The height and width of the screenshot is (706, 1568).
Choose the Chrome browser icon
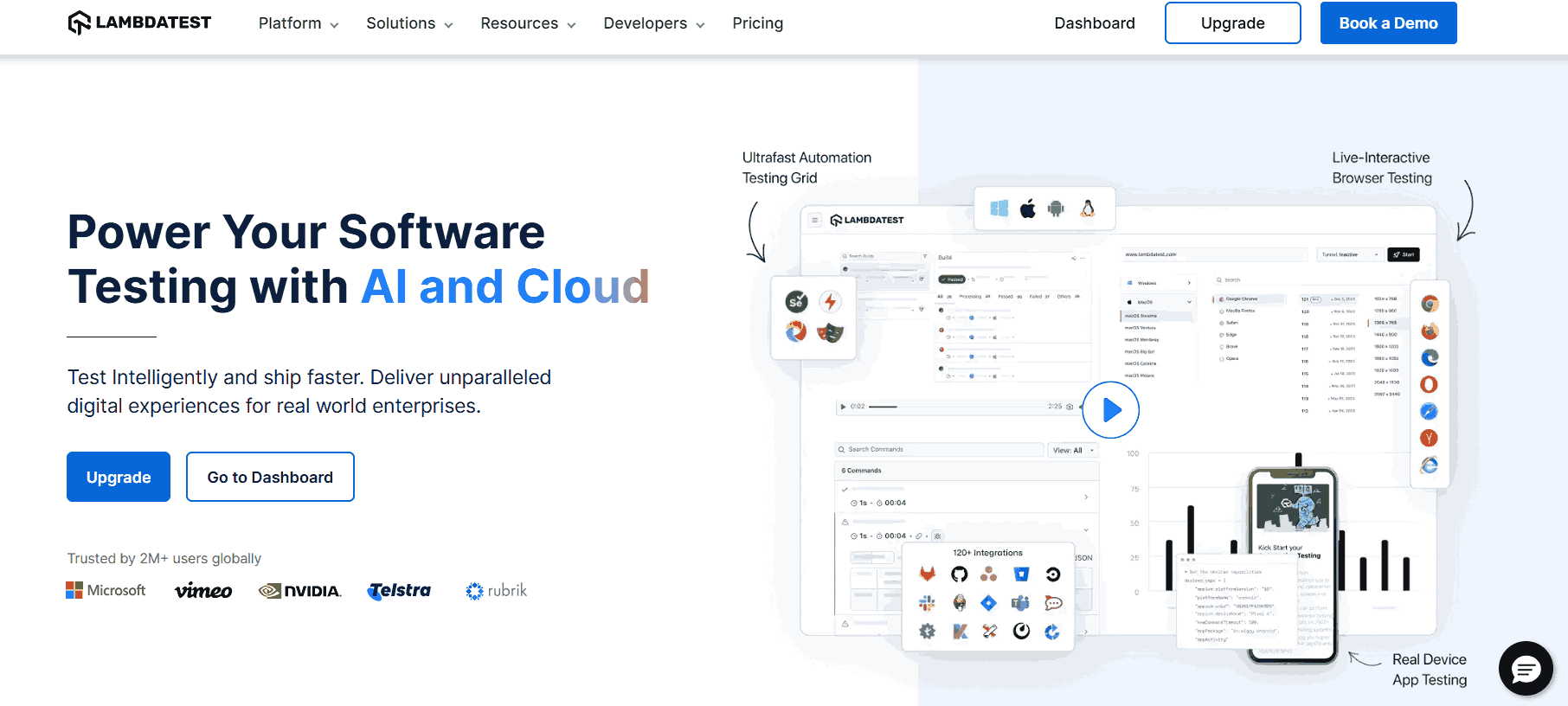1430,304
